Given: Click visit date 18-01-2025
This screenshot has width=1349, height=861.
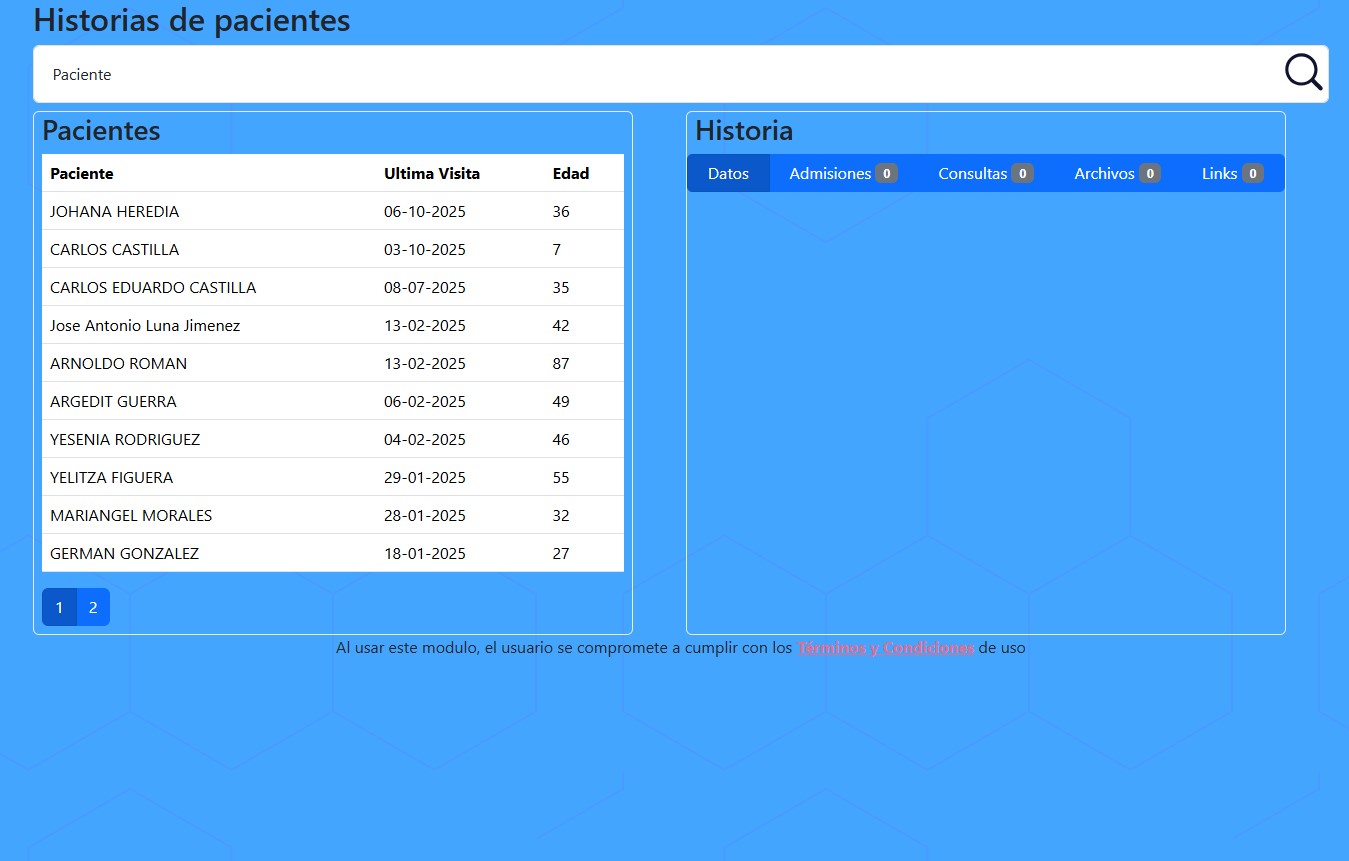Looking at the screenshot, I should point(425,554).
